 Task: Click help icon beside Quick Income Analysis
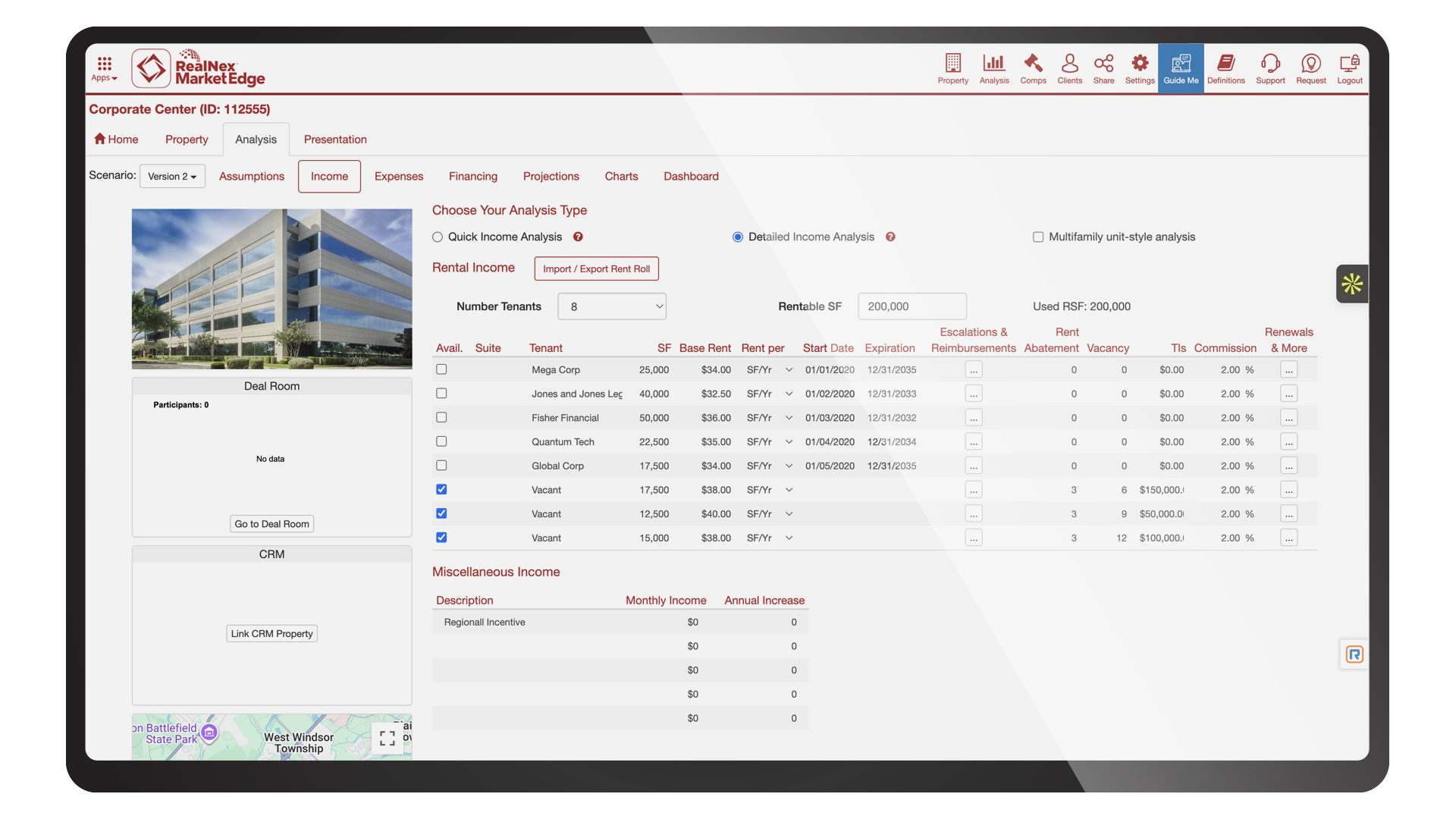tap(578, 237)
